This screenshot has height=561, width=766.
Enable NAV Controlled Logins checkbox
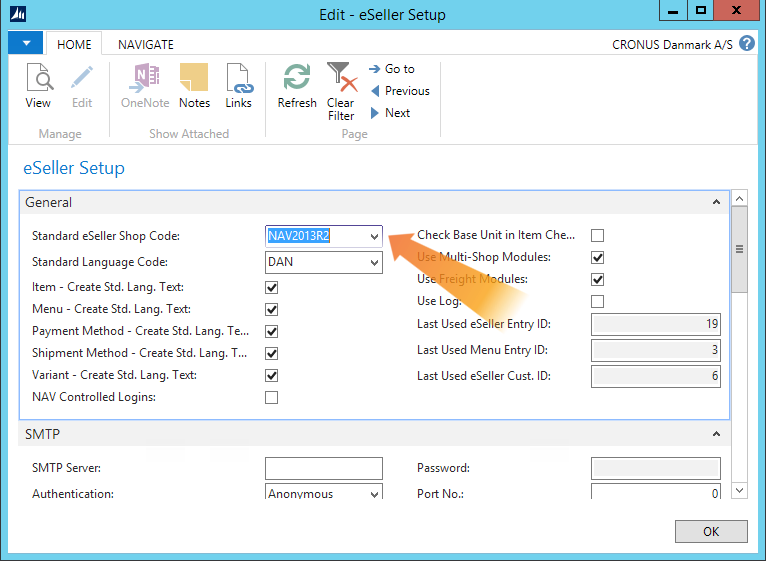(x=272, y=397)
